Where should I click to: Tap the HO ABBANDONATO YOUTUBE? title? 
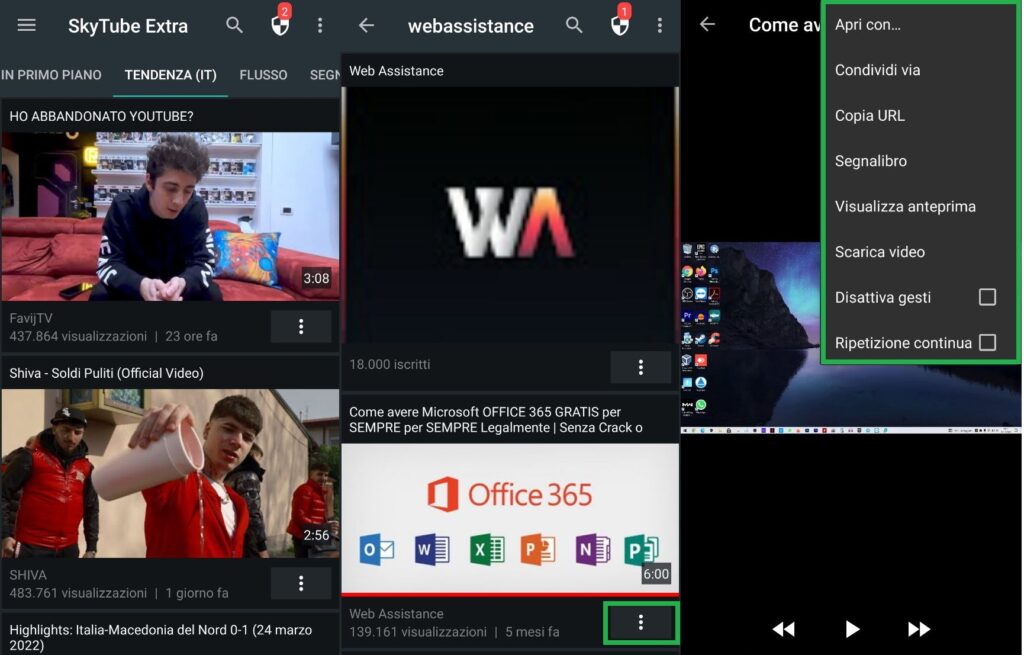[x=101, y=116]
